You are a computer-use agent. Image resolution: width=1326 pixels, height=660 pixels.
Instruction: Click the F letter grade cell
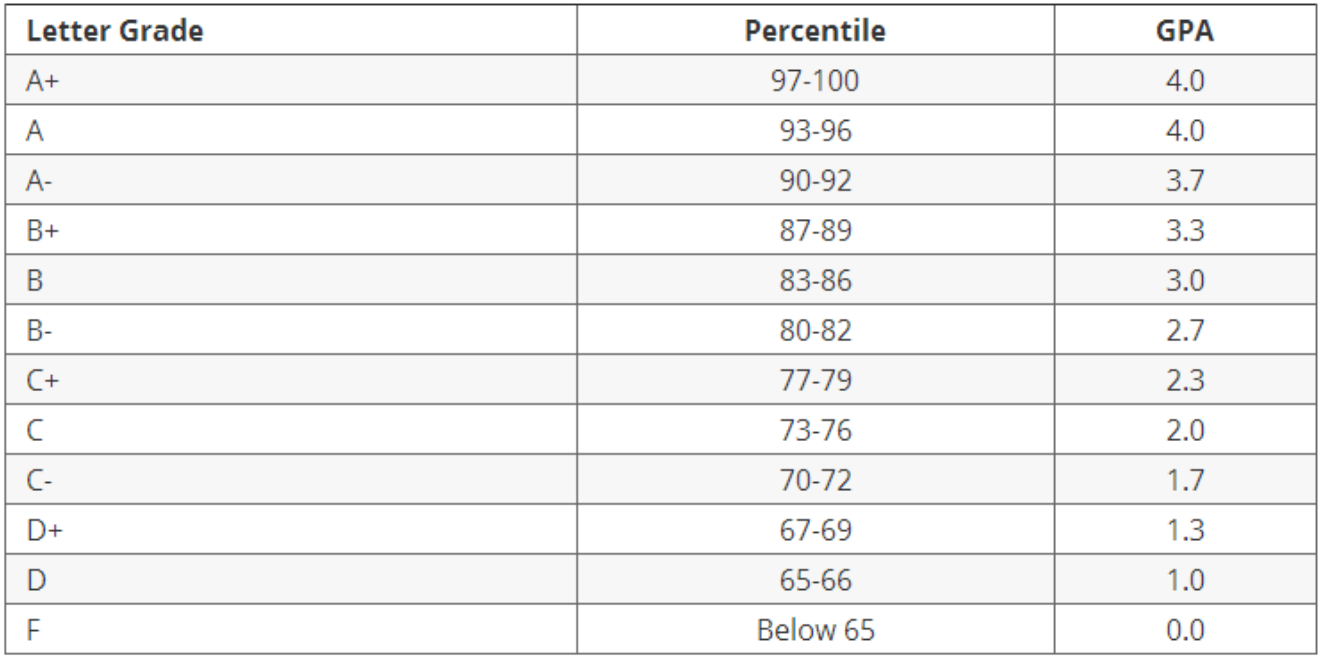34,631
